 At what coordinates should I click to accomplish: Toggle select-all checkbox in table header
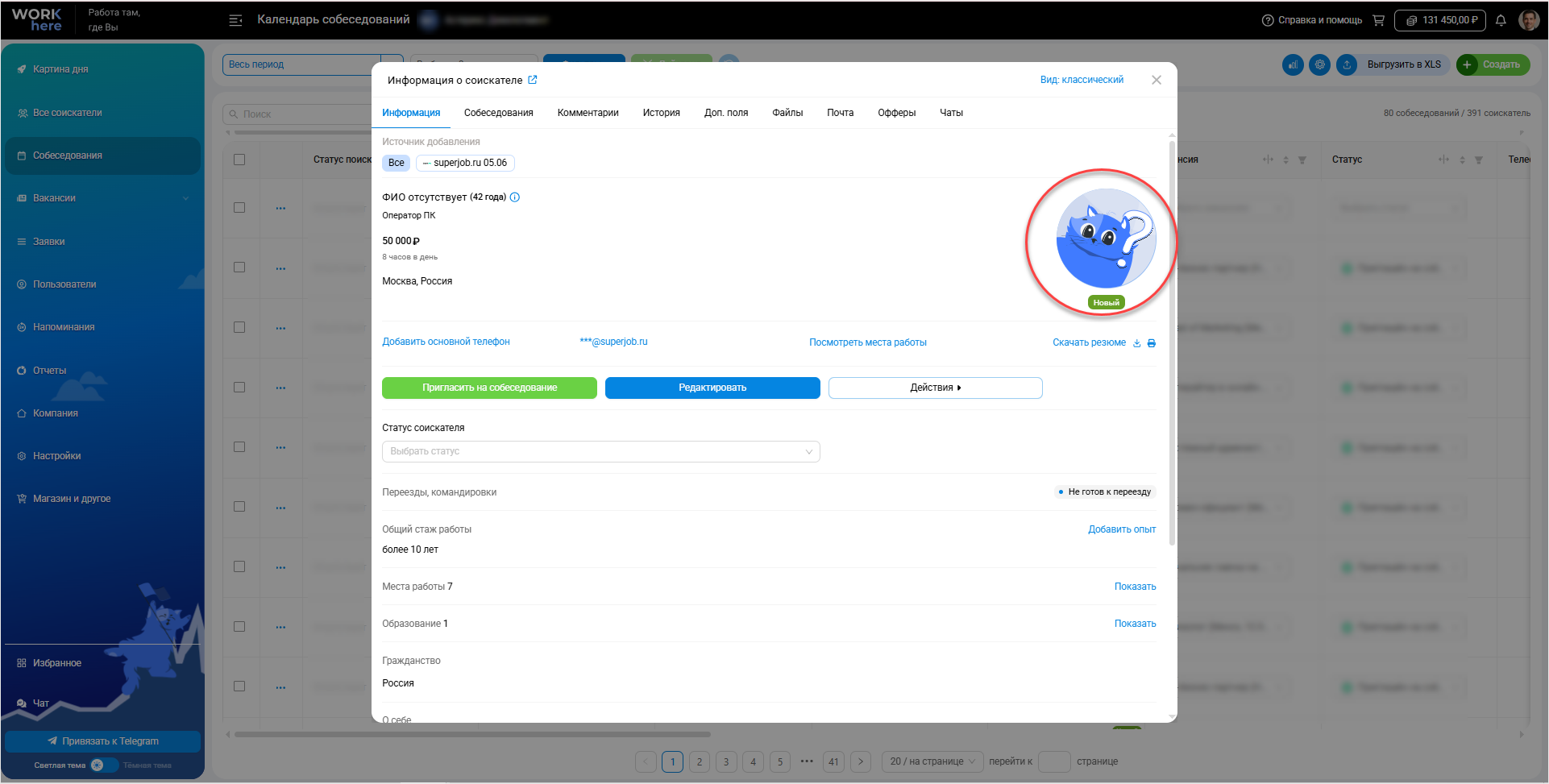pos(239,160)
